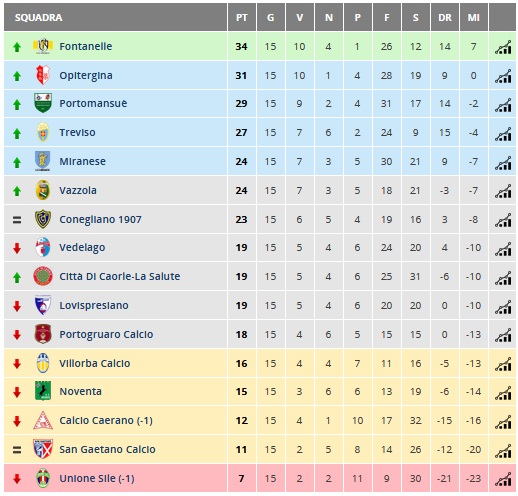The width and height of the screenshot is (518, 496).
Task: Click the chart icon in Unione Sile row
Action: (503, 479)
